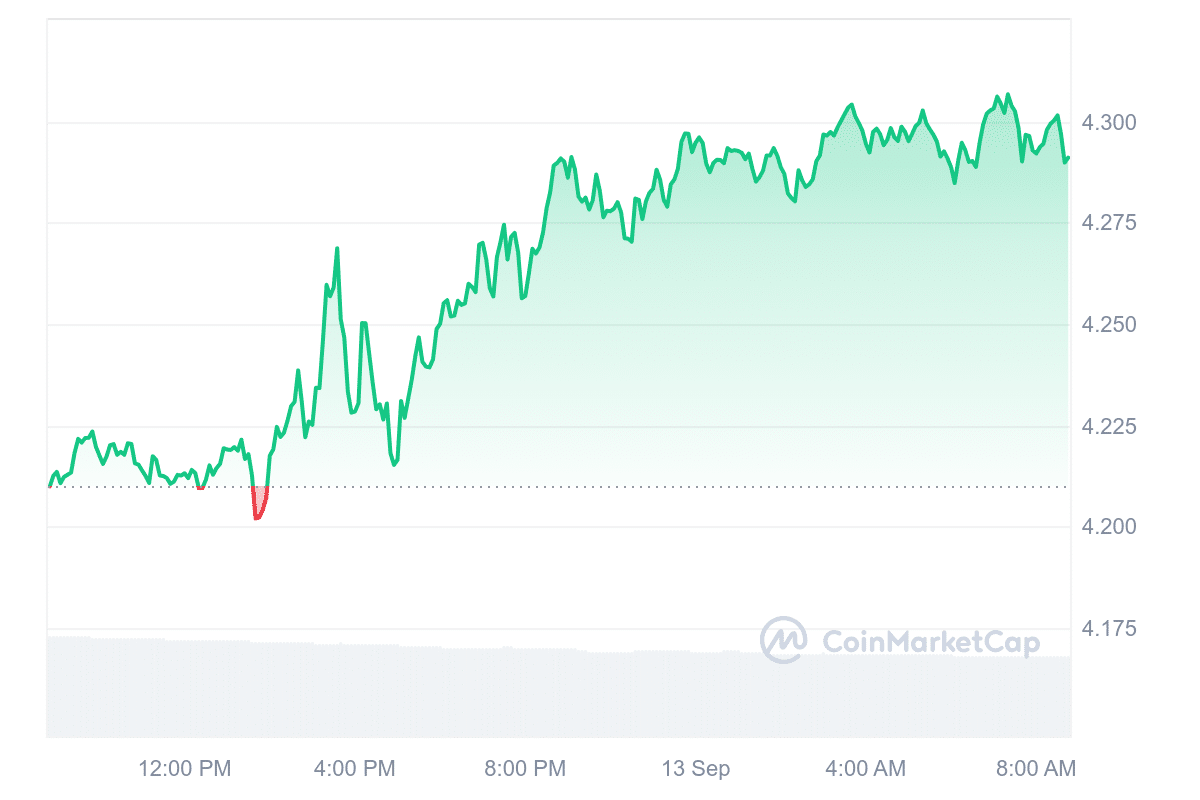Viewport: 1200px width, 800px height.
Task: Select the 4:00 AM time label
Action: click(x=866, y=769)
